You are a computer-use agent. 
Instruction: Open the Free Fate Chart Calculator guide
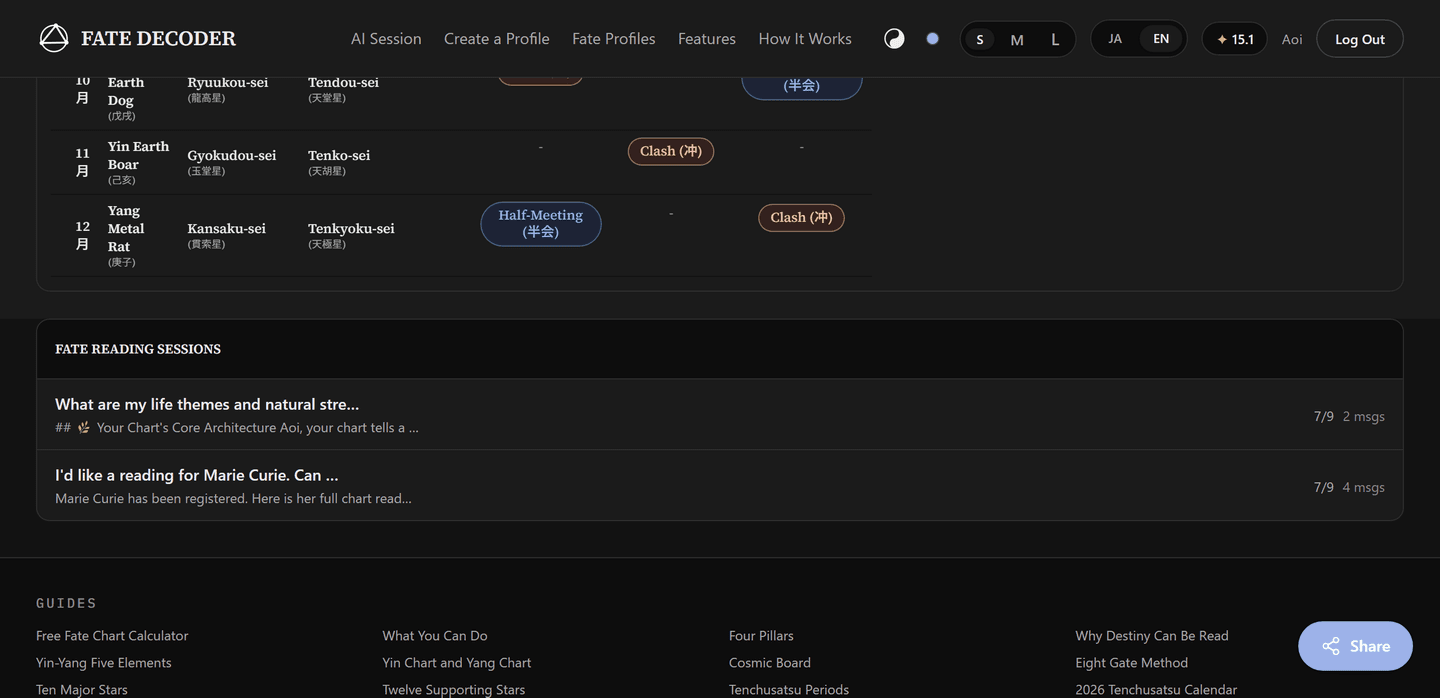tap(112, 636)
